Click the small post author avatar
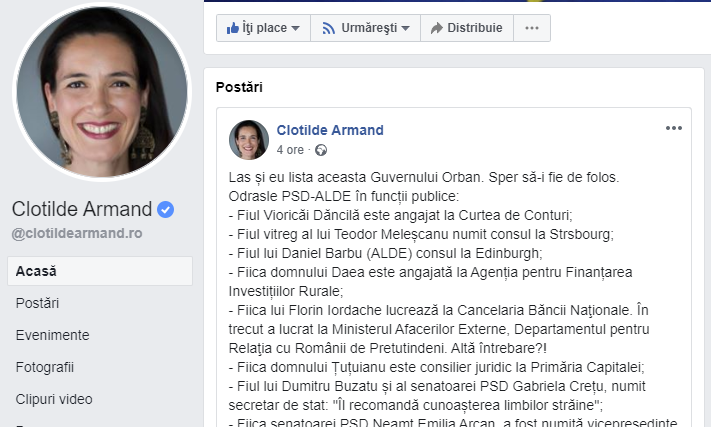 pos(249,140)
